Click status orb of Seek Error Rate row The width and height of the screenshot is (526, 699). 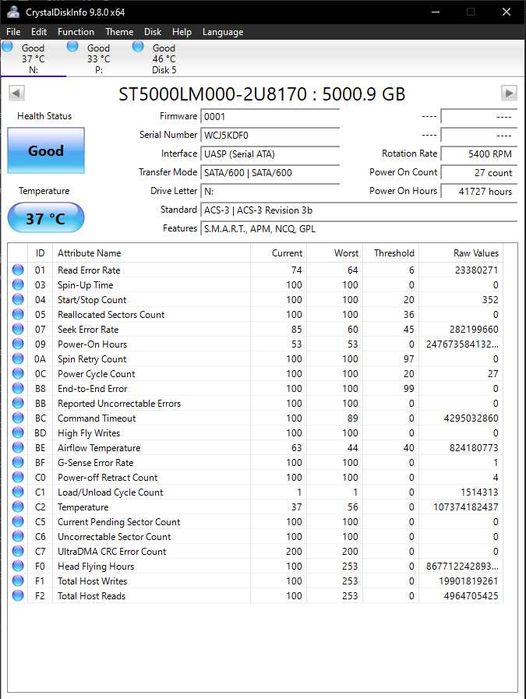point(18,329)
